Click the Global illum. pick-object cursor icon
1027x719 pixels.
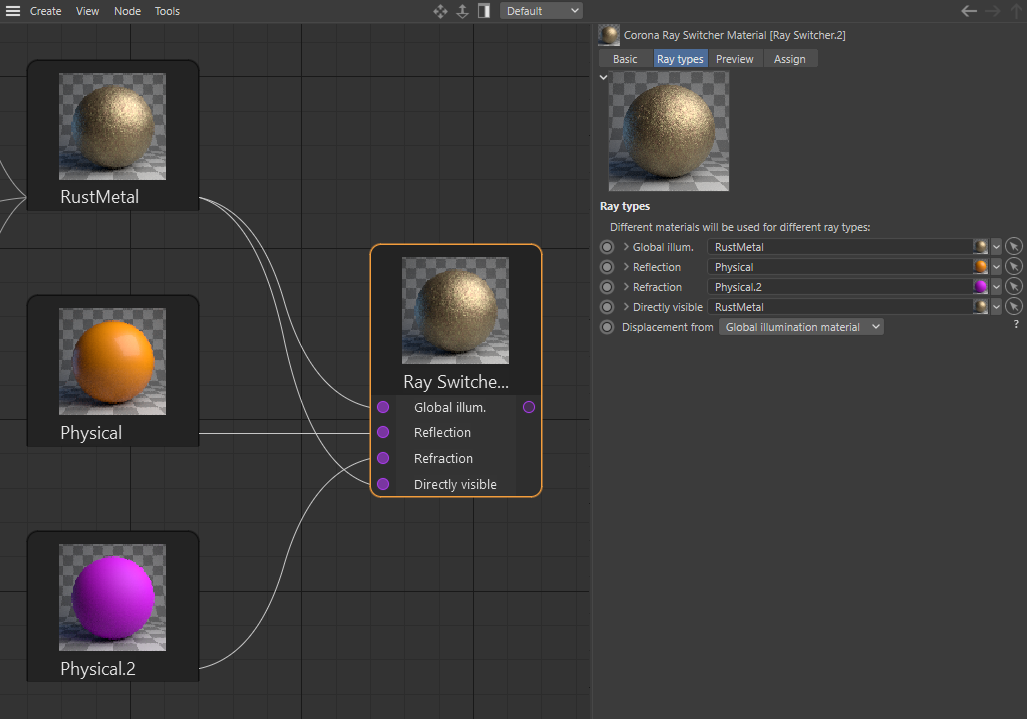click(x=1013, y=247)
